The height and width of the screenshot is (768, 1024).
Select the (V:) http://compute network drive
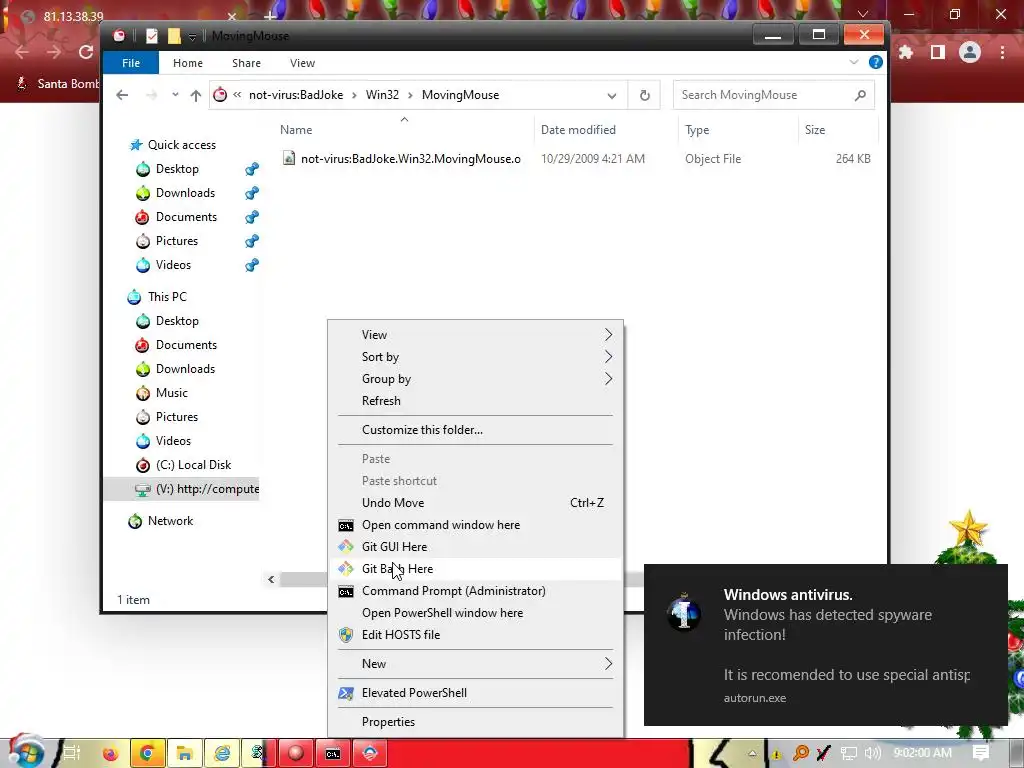pyautogui.click(x=182, y=489)
